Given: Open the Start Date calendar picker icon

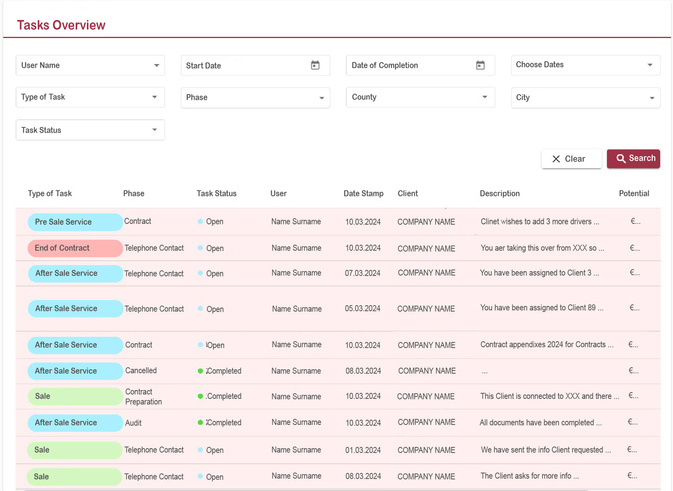Looking at the screenshot, I should (315, 66).
